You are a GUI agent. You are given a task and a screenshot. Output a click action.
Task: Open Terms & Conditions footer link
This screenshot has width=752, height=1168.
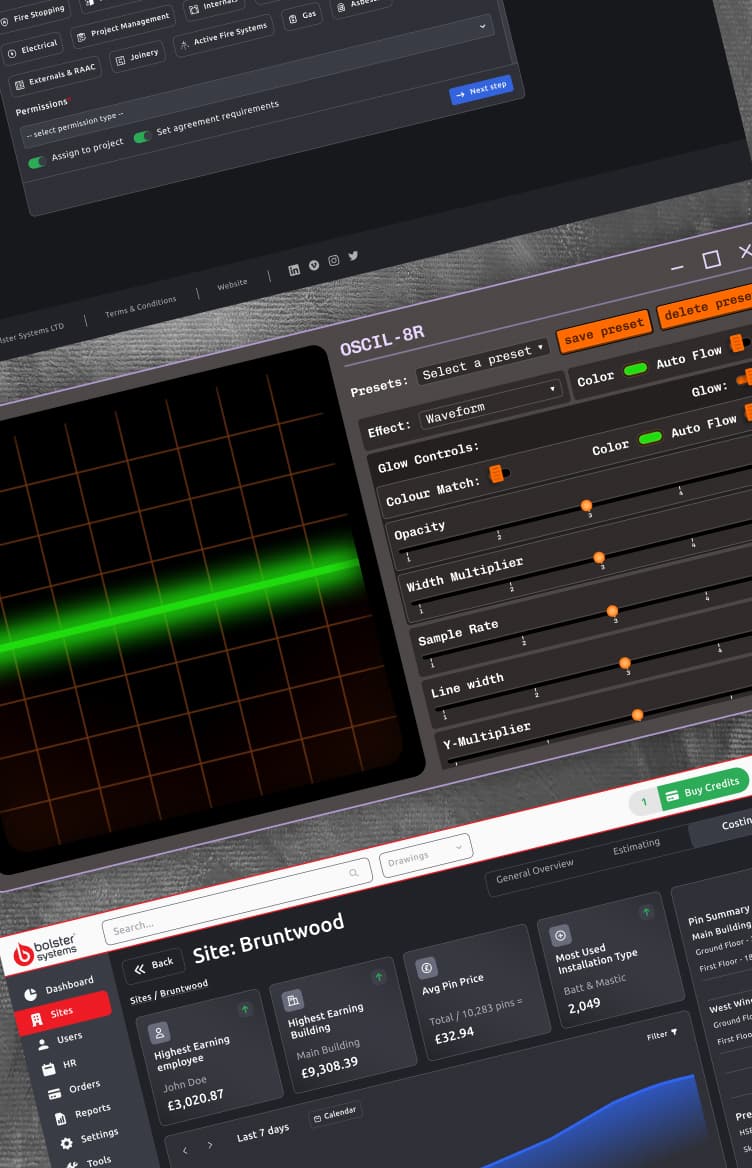141,306
